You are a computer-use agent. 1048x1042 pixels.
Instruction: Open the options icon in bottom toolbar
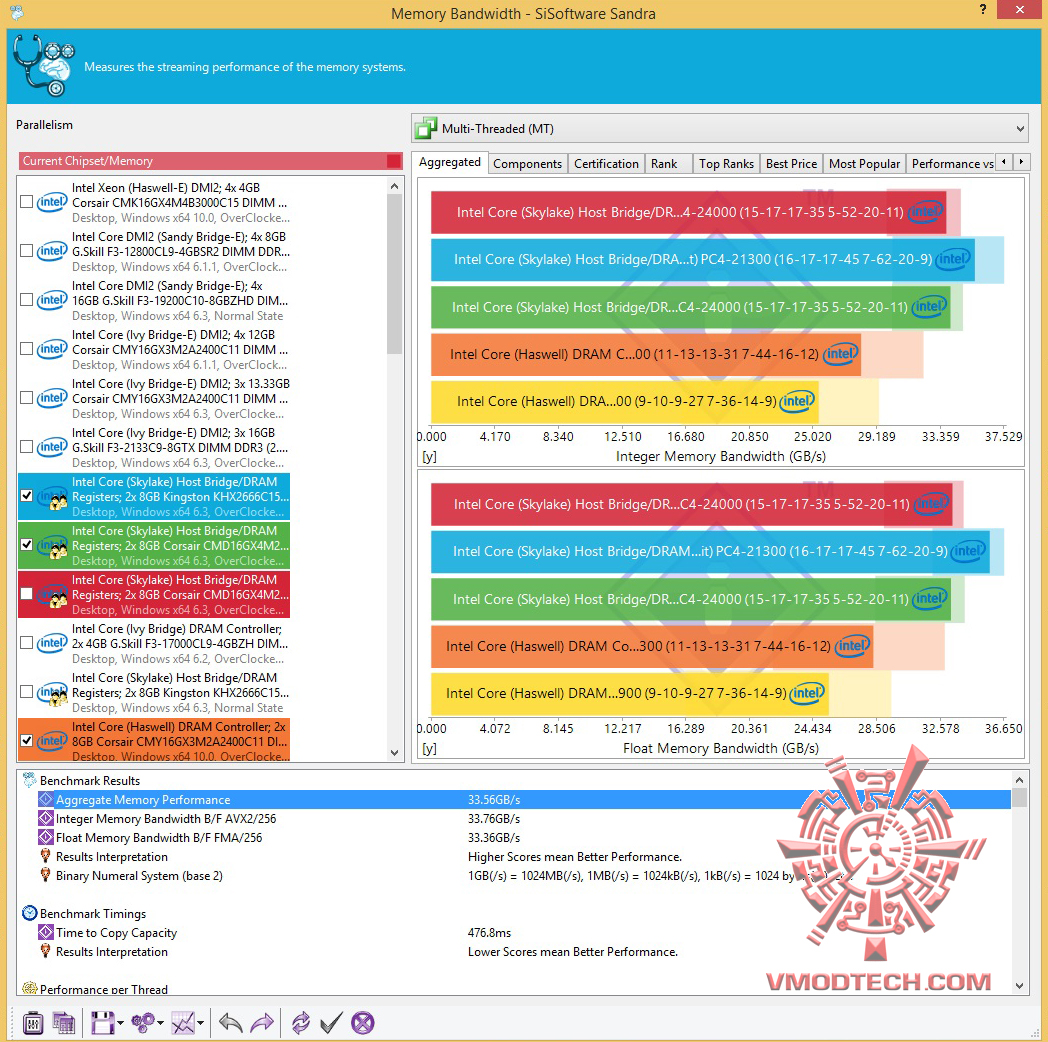click(32, 1023)
